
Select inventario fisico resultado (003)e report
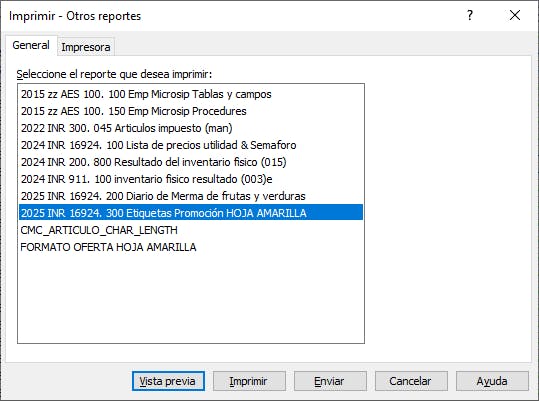191,179
